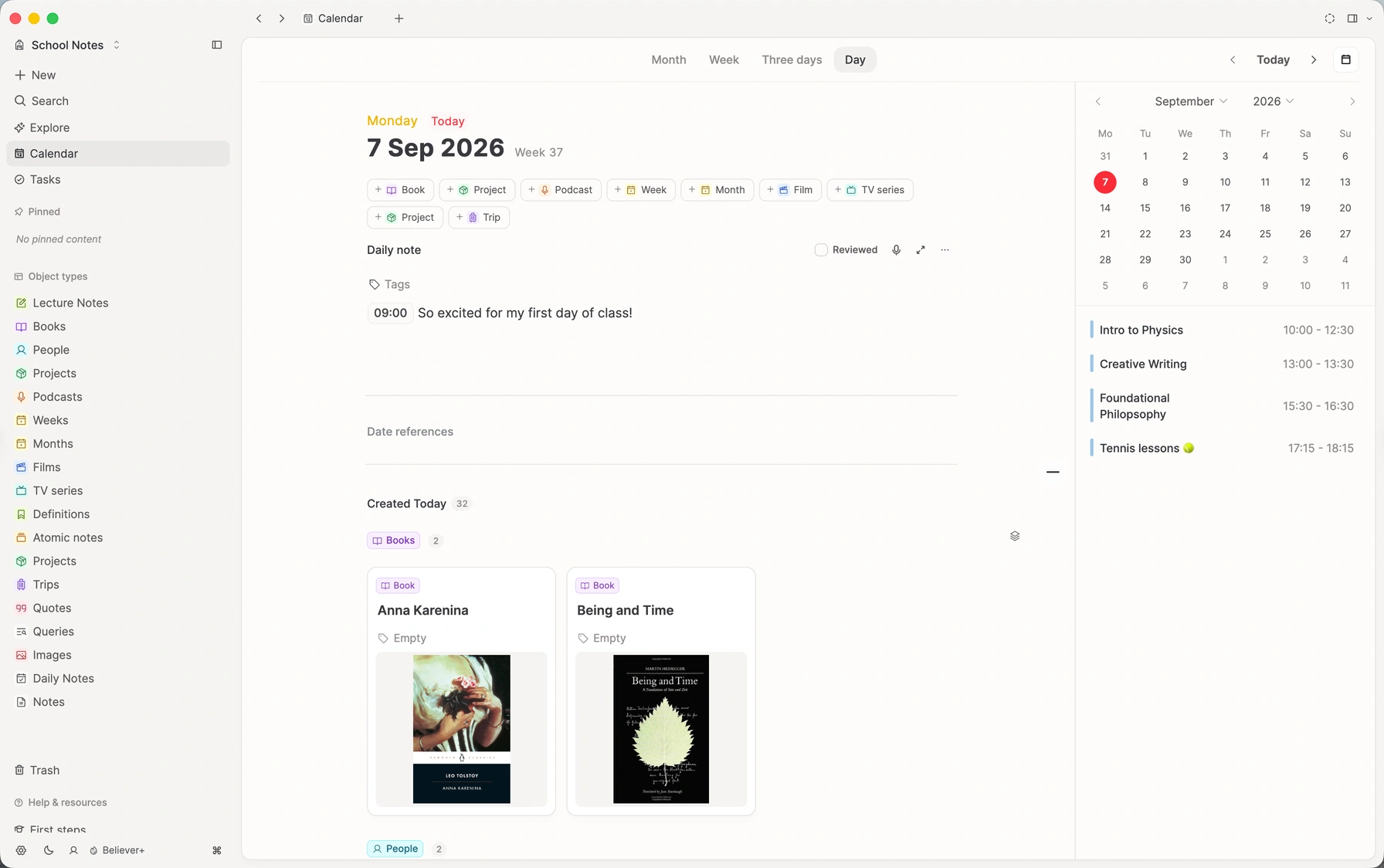Viewport: 1384px width, 868px height.
Task: Check the Reviewed checkbox
Action: (x=821, y=250)
